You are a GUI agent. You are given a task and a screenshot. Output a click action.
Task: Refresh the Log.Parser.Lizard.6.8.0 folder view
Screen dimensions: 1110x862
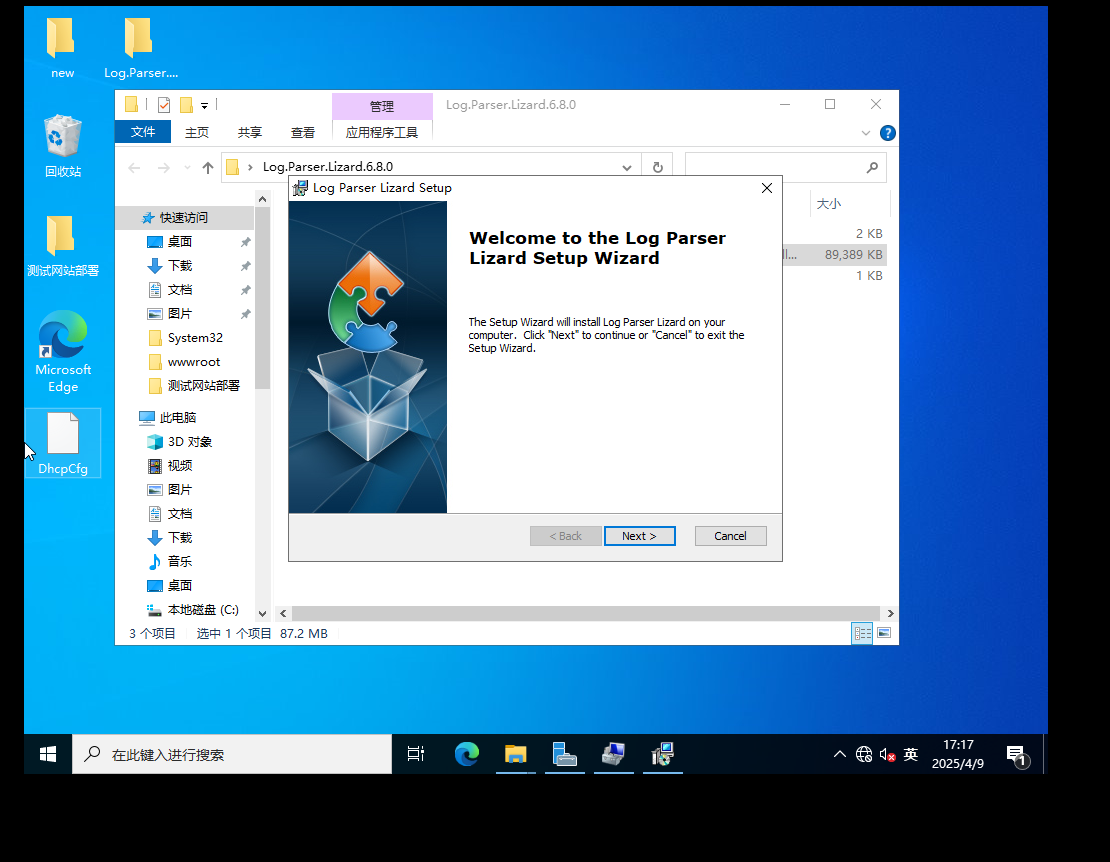(657, 167)
